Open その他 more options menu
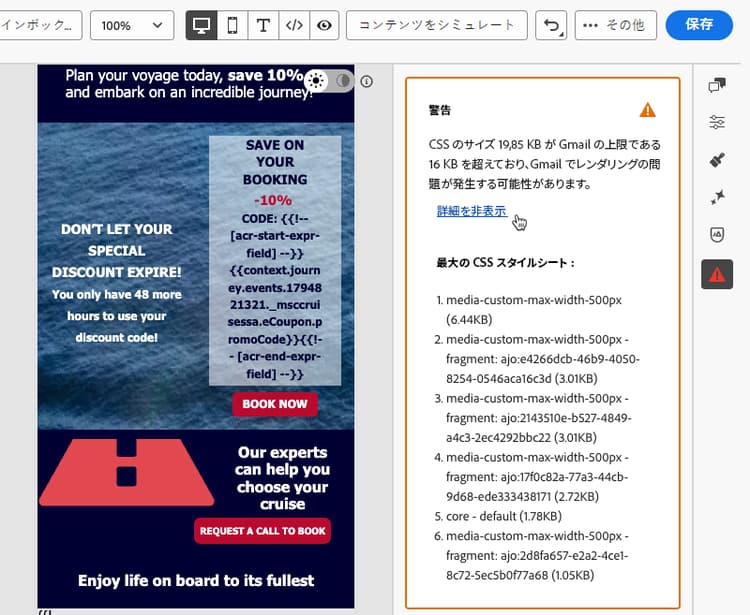 [x=616, y=25]
